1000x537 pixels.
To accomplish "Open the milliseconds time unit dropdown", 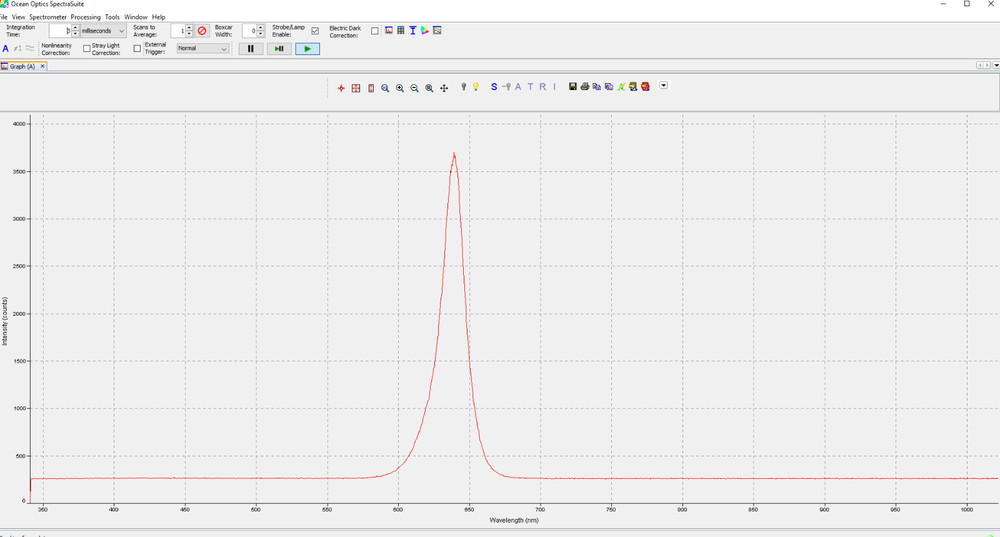I will coord(103,31).
